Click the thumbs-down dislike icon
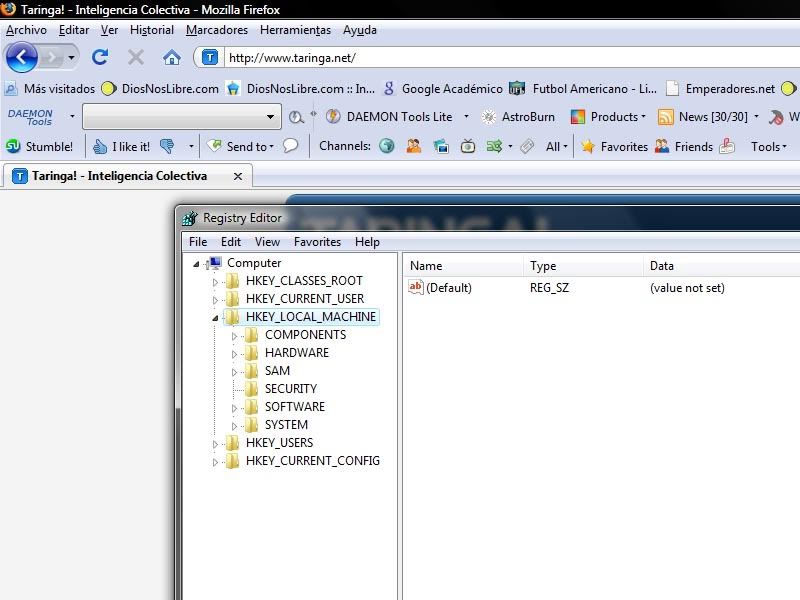Screen dimensions: 800x600 (167, 147)
